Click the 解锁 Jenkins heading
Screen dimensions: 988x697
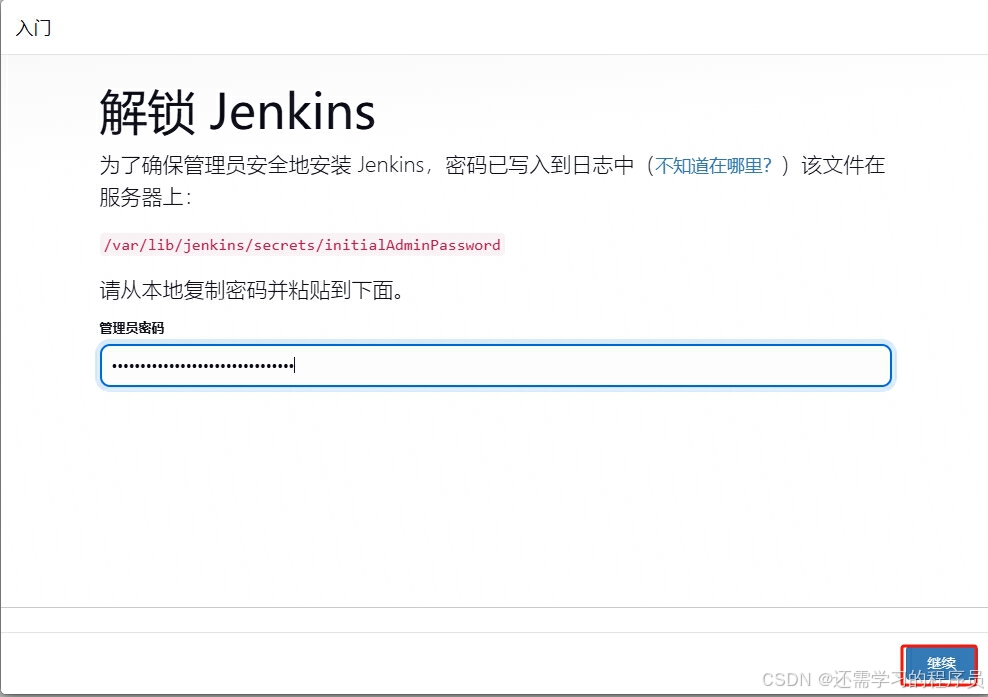237,112
